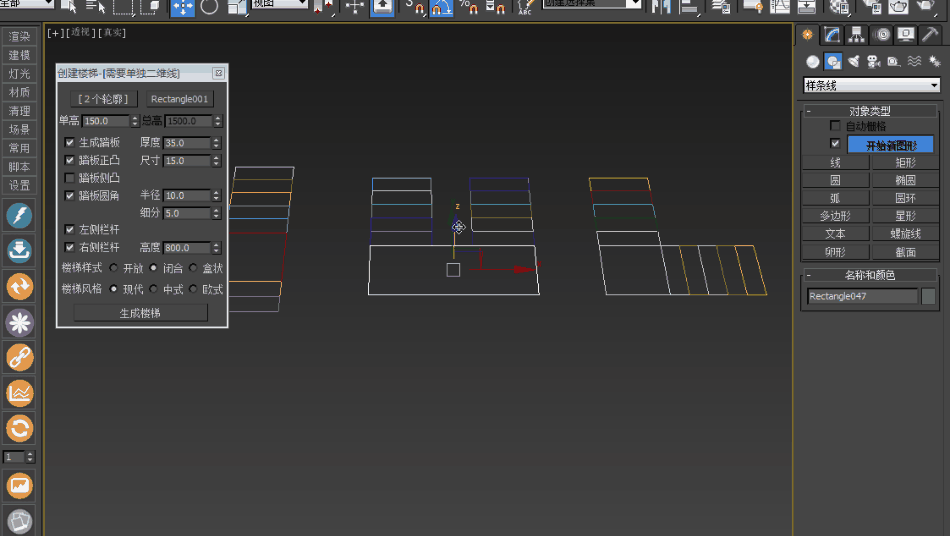Open the Utilities hammer panel tab
The height and width of the screenshot is (536, 950).
click(x=929, y=35)
